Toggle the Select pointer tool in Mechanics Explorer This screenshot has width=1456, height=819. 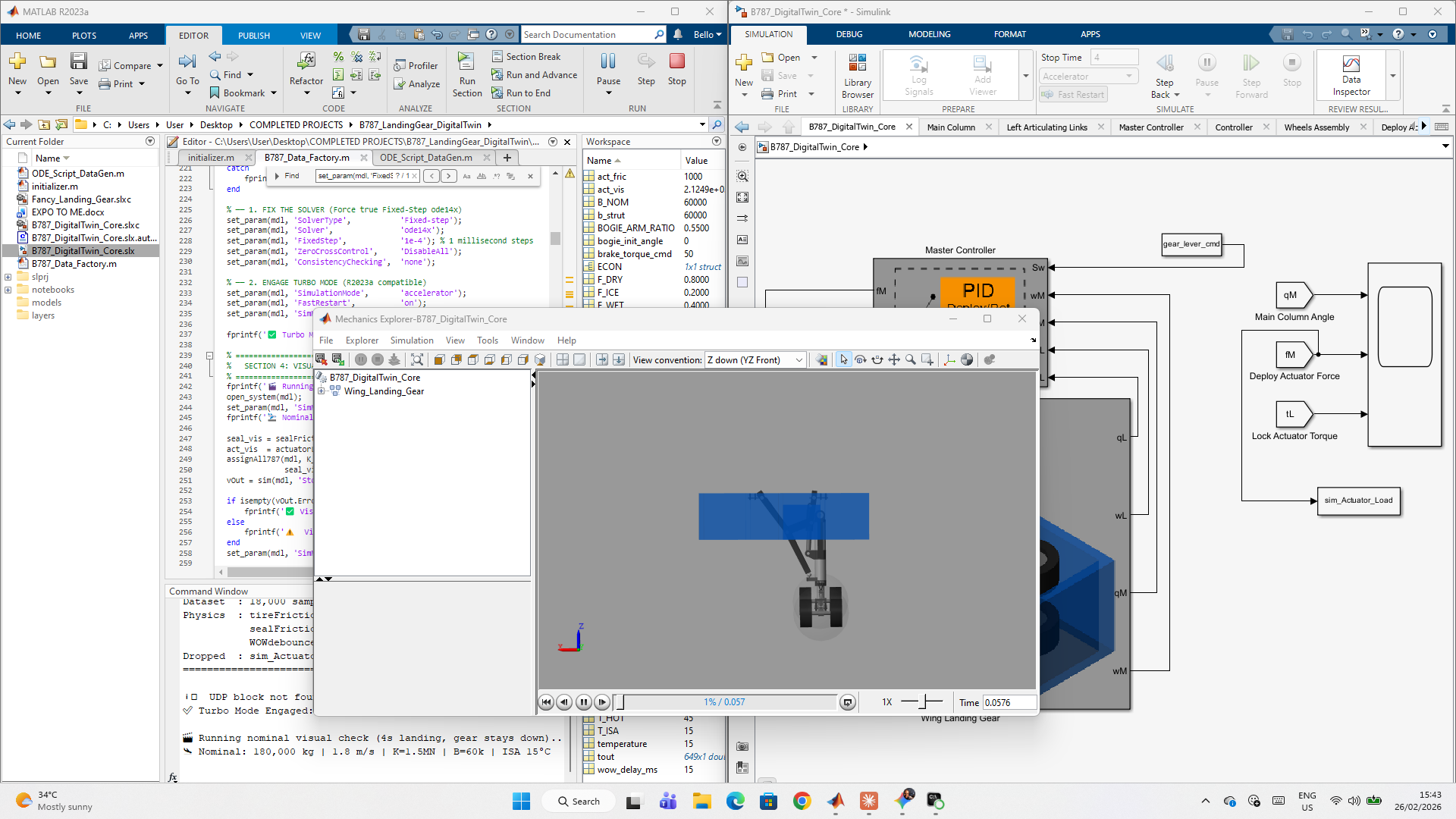844,360
